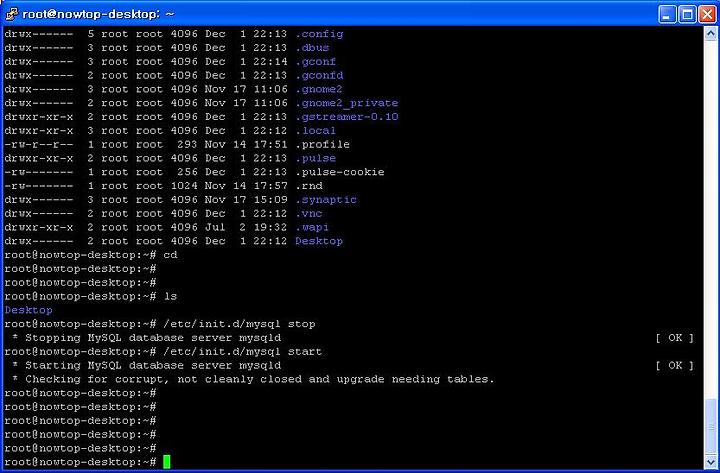Click the .wapi directory name
The width and height of the screenshot is (720, 473).
point(312,227)
